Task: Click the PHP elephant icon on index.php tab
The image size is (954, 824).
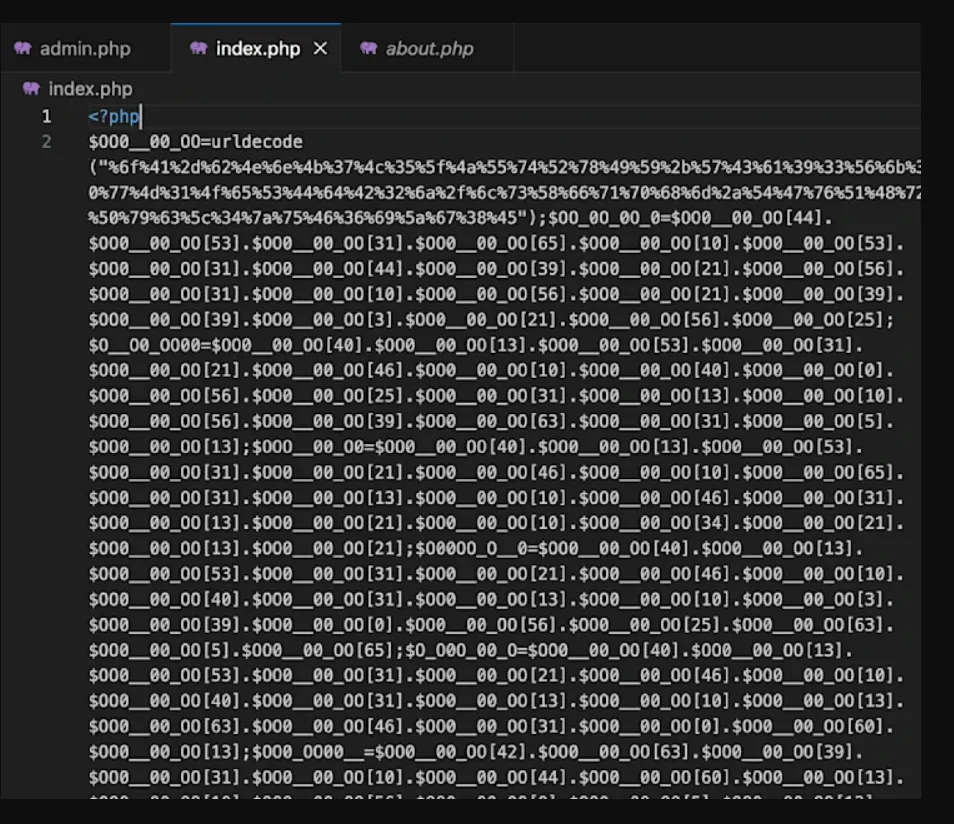Action: tap(198, 48)
